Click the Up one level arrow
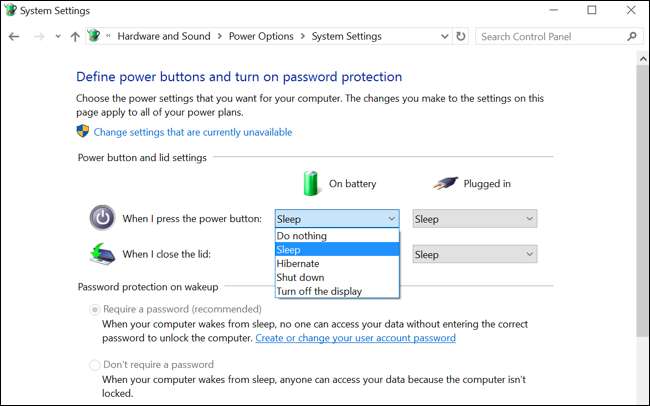Image resolution: width=650 pixels, height=406 pixels. click(75, 36)
